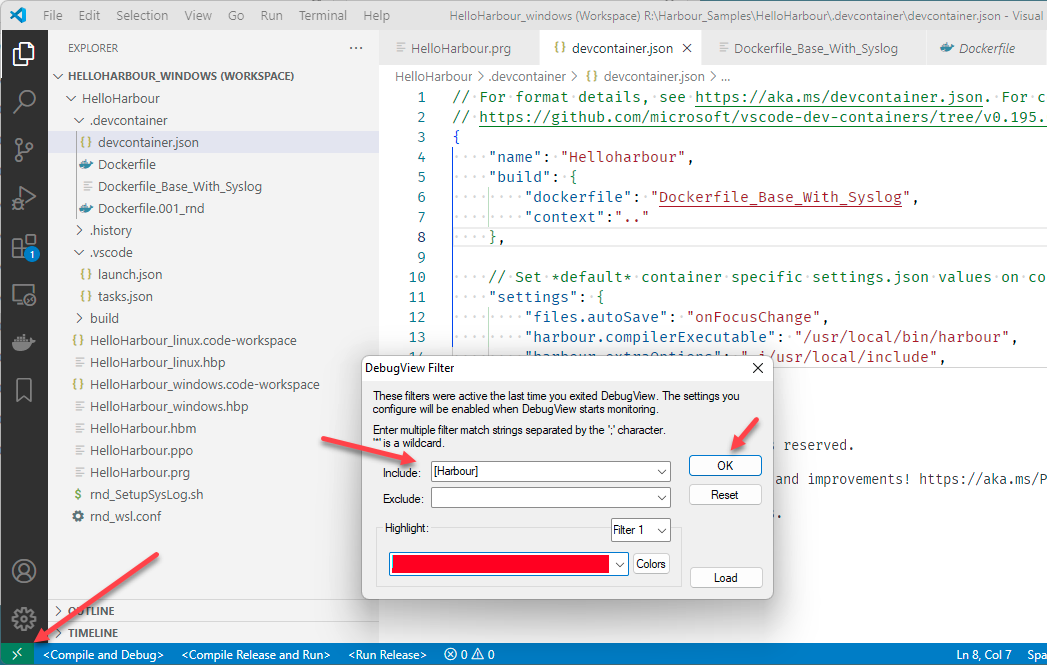Open the Filter 1 dropdown

(640, 530)
